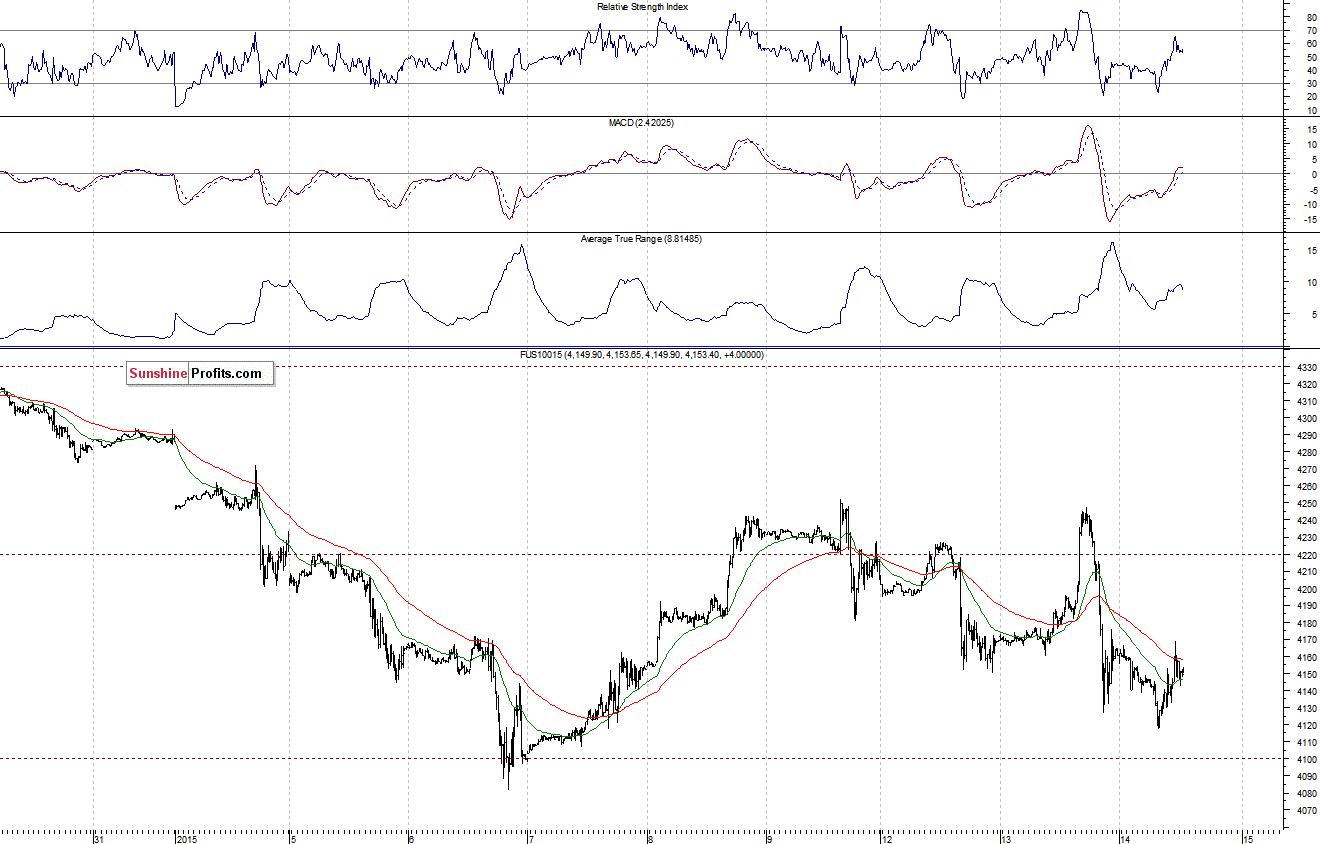The width and height of the screenshot is (1320, 844).
Task: Select the 13 date label on time axis
Action: pos(1006,839)
